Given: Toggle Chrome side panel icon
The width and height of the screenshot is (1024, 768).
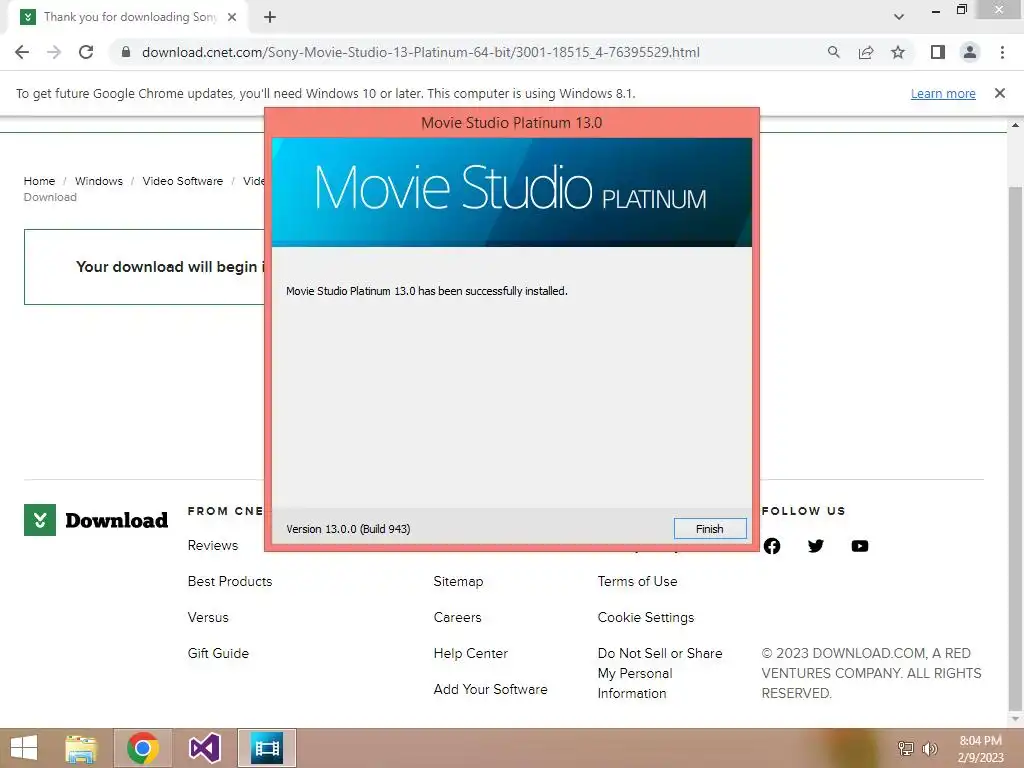Looking at the screenshot, I should pos(938,52).
